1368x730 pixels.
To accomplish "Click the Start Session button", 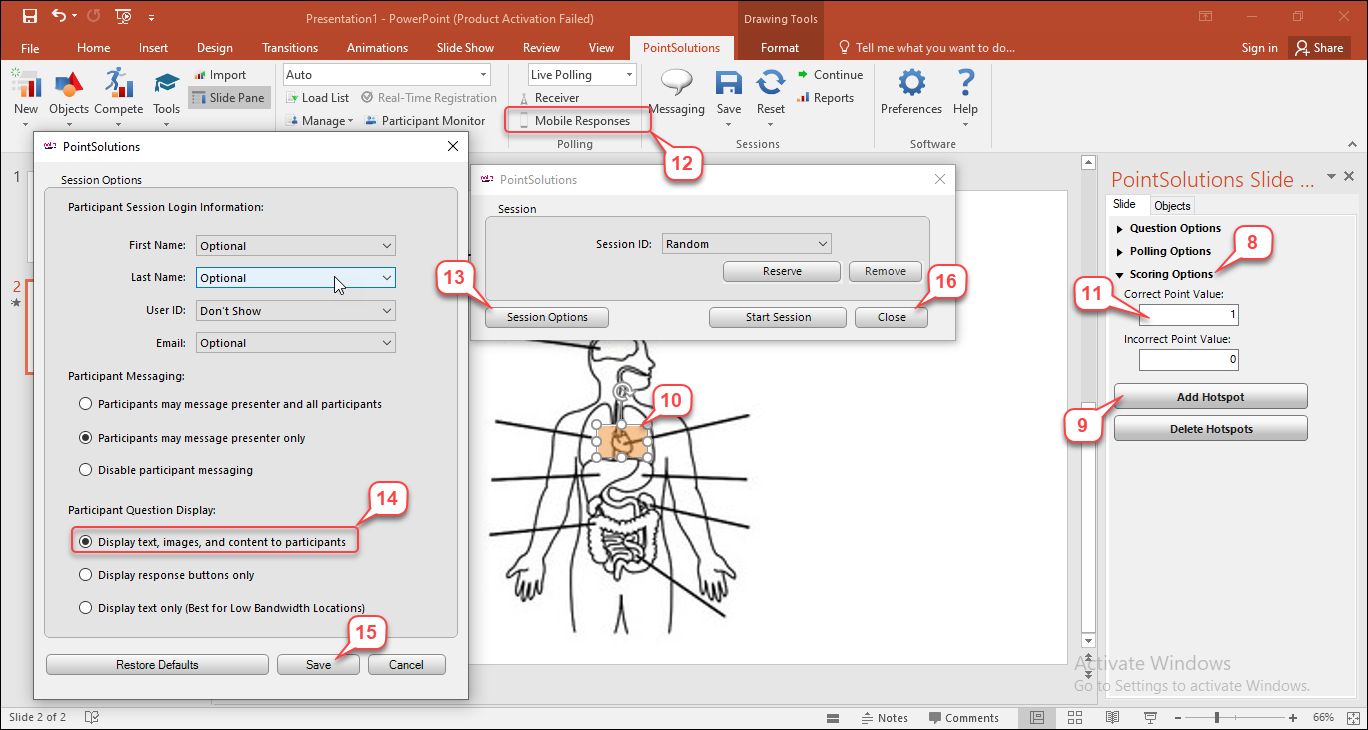I will point(778,317).
